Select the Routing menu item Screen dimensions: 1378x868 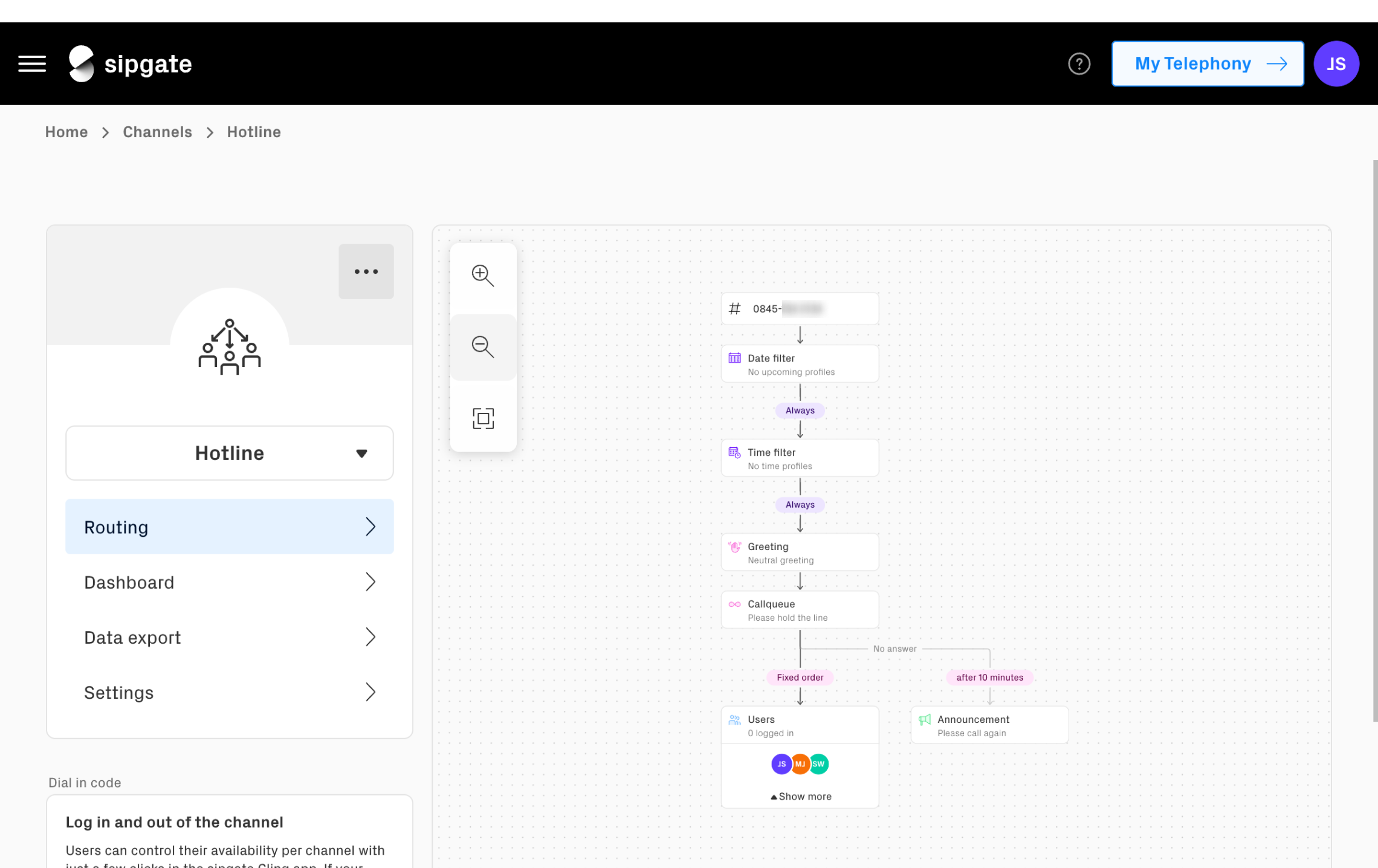click(x=230, y=526)
